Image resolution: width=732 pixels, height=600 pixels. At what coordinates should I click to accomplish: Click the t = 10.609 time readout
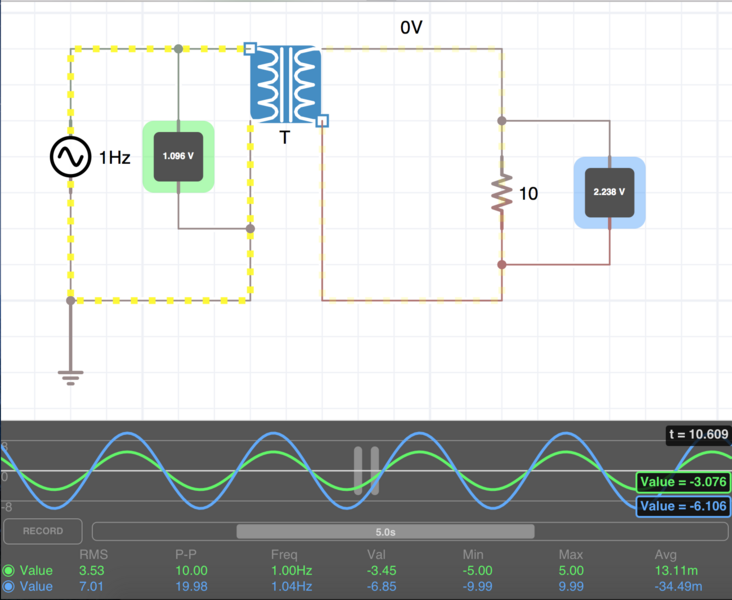coord(699,435)
